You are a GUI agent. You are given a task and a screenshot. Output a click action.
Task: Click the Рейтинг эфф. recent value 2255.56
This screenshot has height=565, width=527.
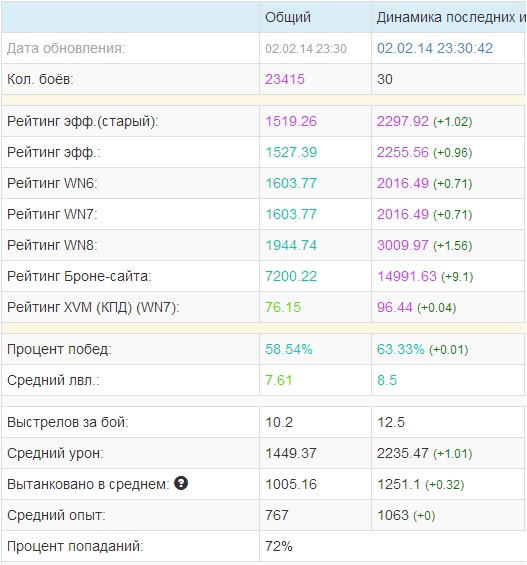[403, 152]
